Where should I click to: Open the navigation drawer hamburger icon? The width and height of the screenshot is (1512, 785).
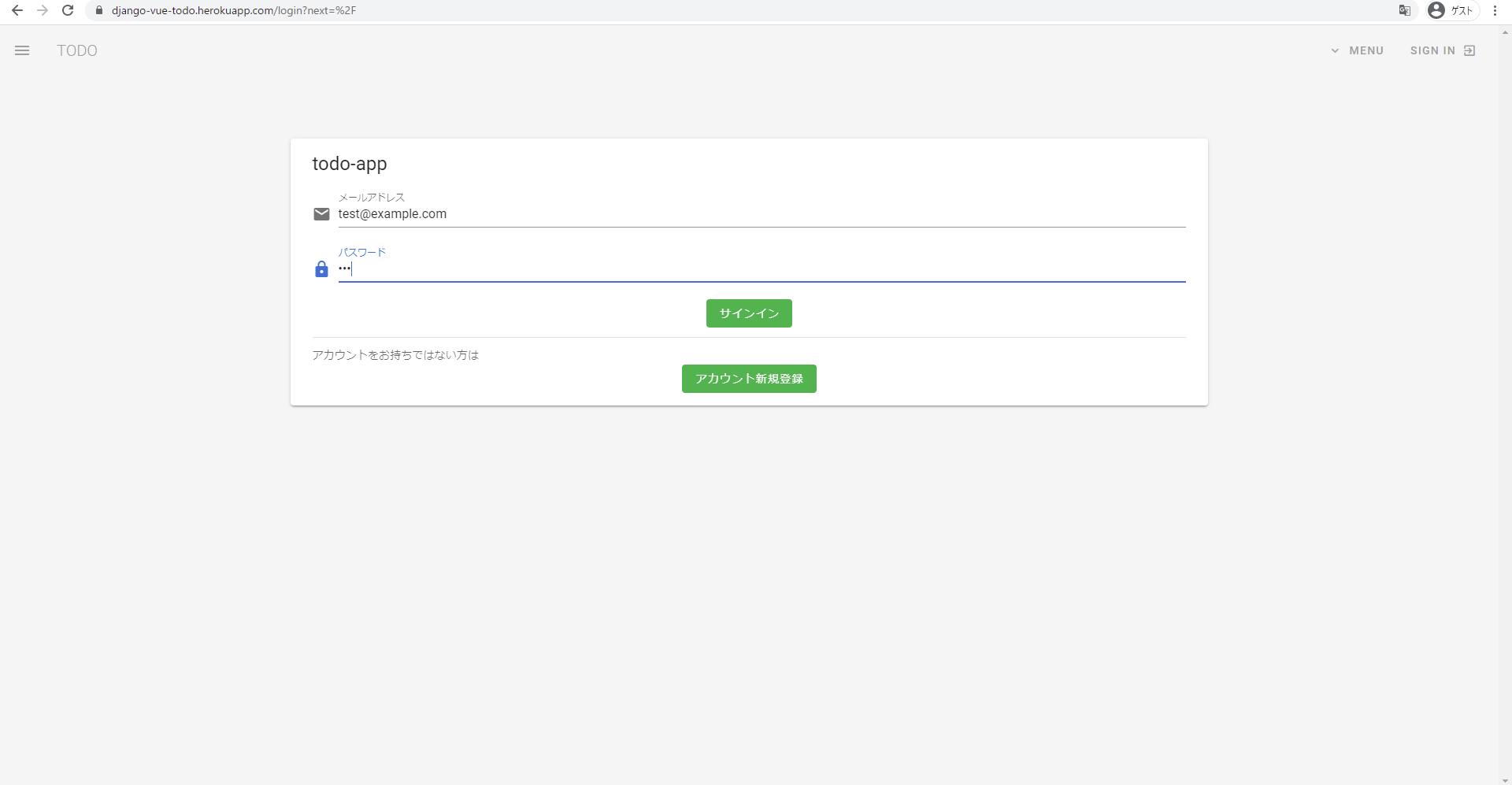22,50
